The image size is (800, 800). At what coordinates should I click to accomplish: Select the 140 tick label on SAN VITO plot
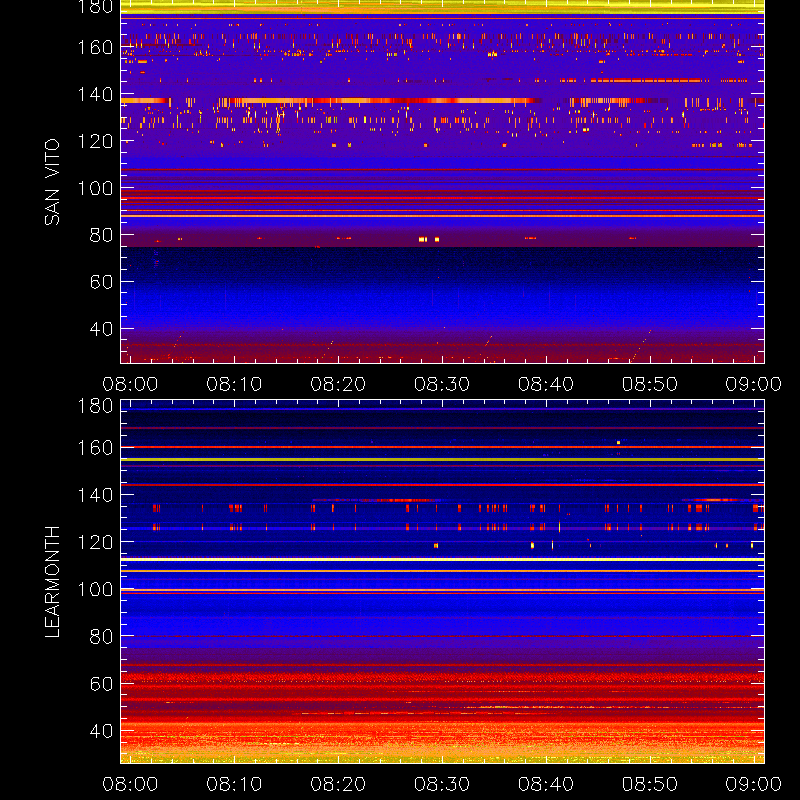(x=95, y=94)
